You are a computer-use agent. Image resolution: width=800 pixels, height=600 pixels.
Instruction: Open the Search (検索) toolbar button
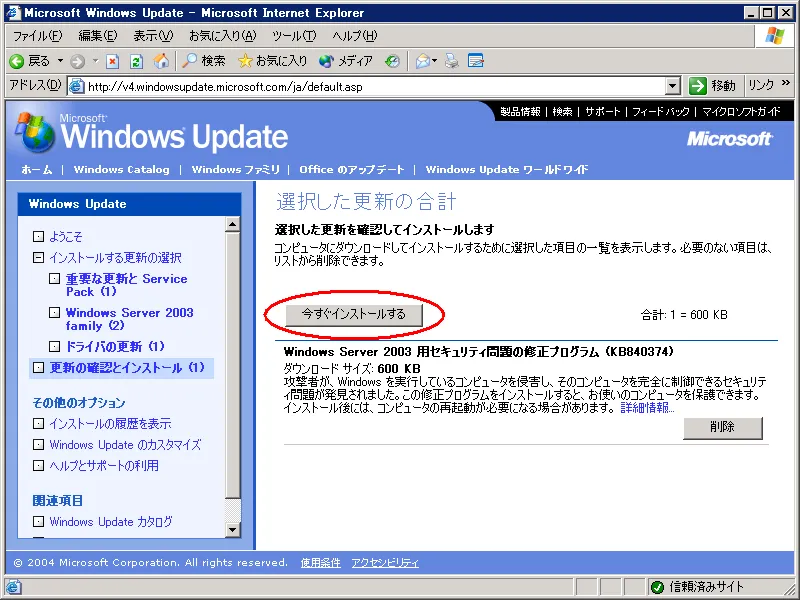point(204,61)
